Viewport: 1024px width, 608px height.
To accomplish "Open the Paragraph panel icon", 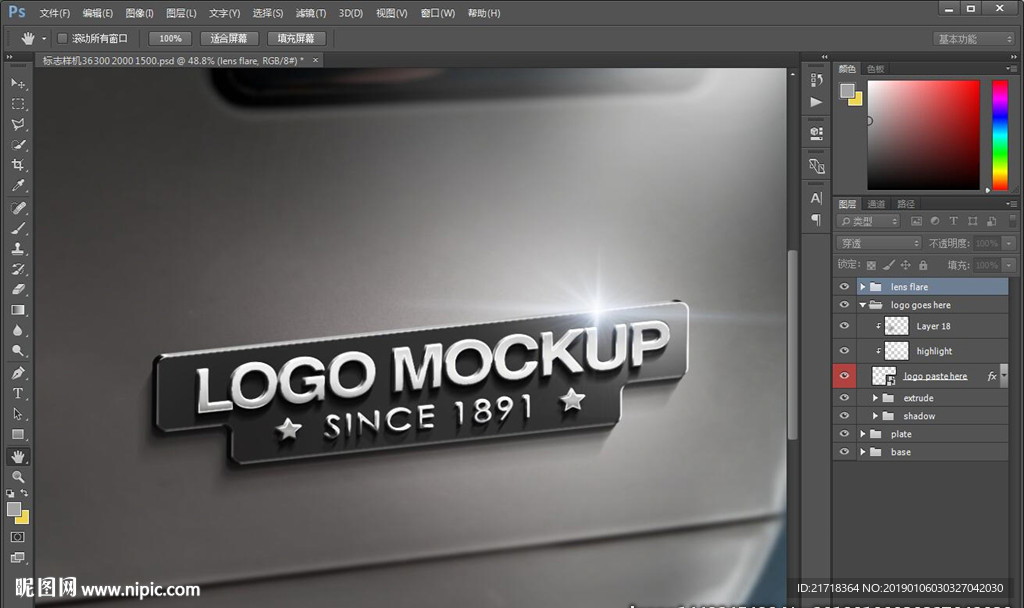I will tap(816, 219).
